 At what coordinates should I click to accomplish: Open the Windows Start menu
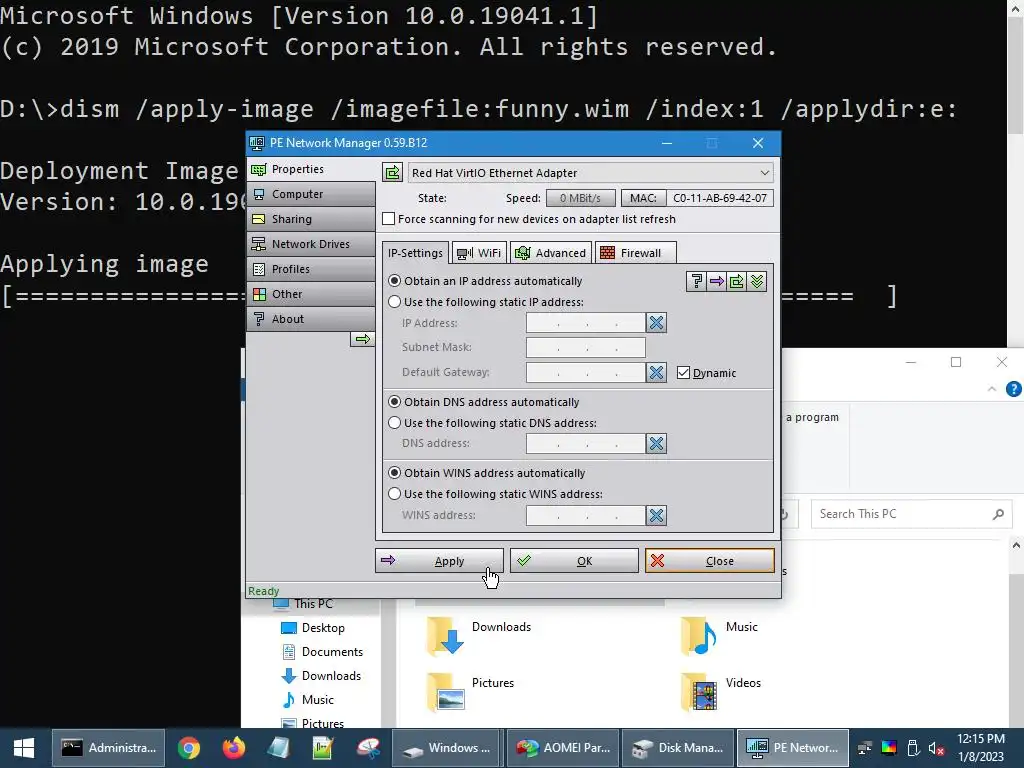[x=24, y=748]
